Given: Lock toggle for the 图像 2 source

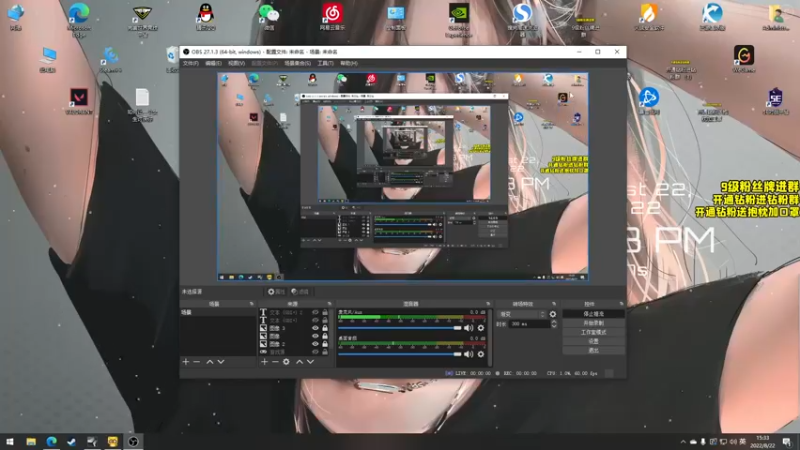Looking at the screenshot, I should [x=325, y=344].
